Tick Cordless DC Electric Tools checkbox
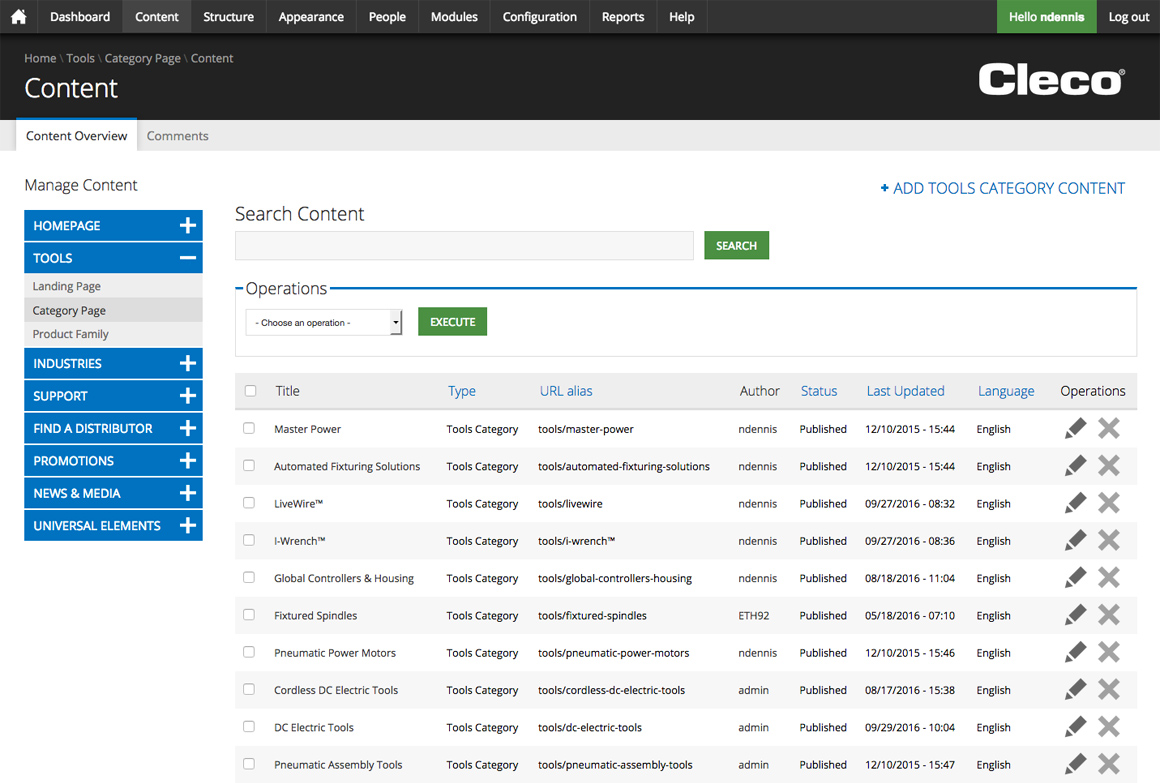This screenshot has height=783, width=1160. [x=249, y=690]
